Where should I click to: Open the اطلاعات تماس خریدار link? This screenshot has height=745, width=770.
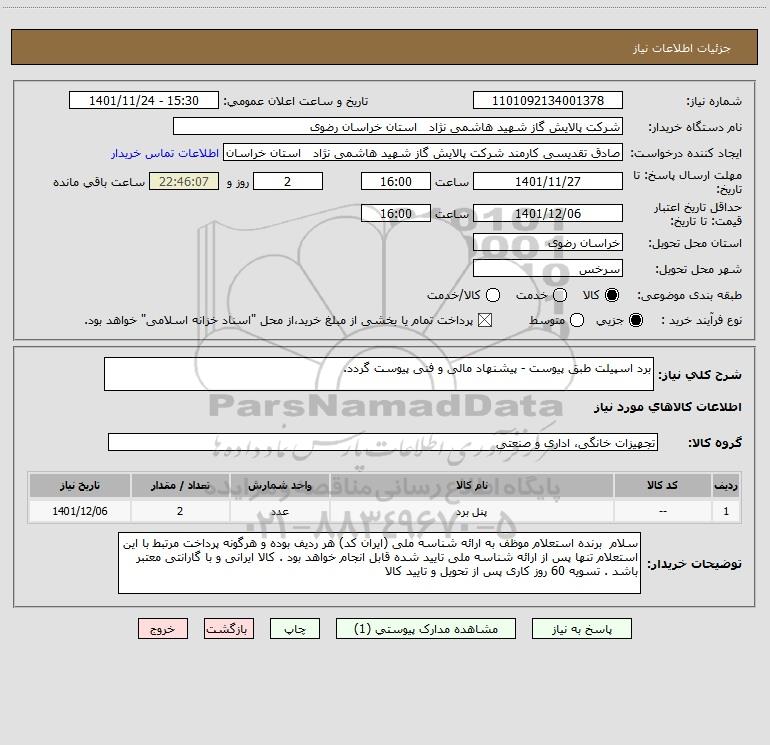[165, 153]
